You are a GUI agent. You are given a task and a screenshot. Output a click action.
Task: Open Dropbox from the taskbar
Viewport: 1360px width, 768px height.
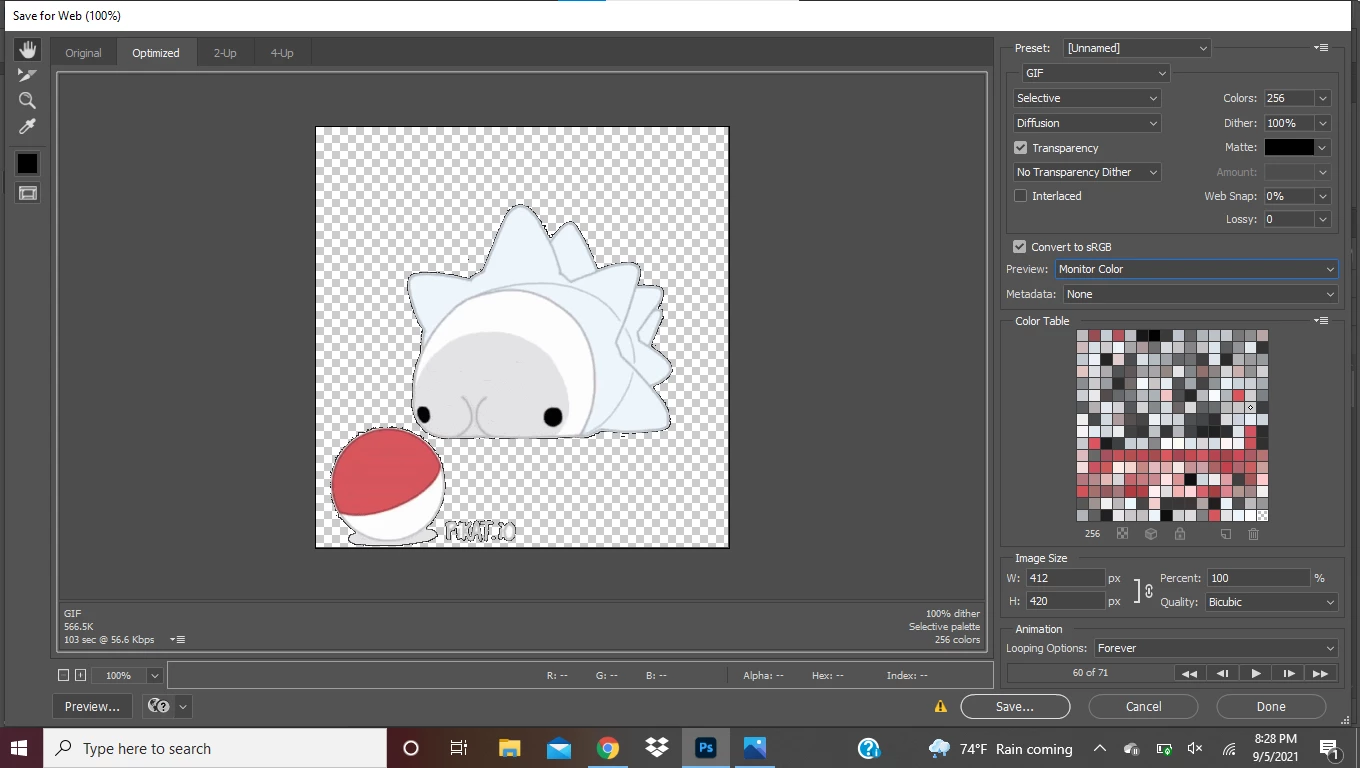click(657, 748)
